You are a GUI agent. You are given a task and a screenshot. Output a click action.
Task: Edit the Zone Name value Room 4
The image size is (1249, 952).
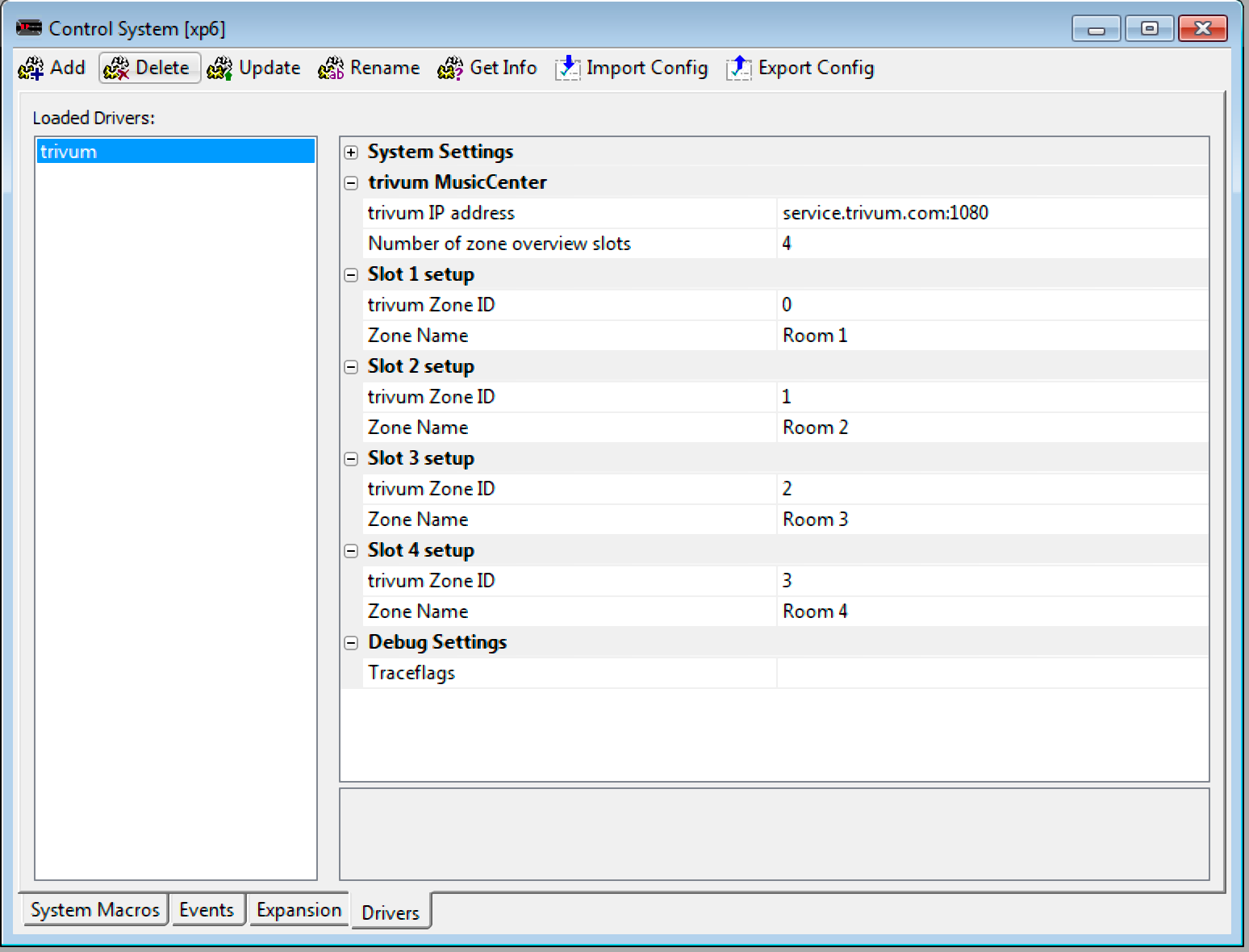[x=992, y=612]
